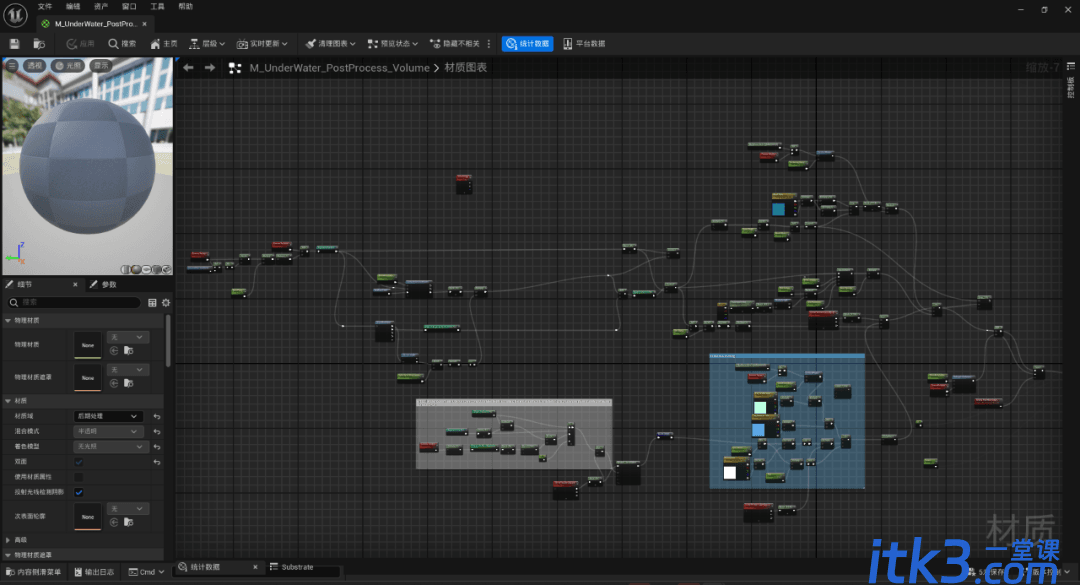Close the M_UnderWater_PostPro... tab
The height and width of the screenshot is (585, 1080).
(145, 23)
